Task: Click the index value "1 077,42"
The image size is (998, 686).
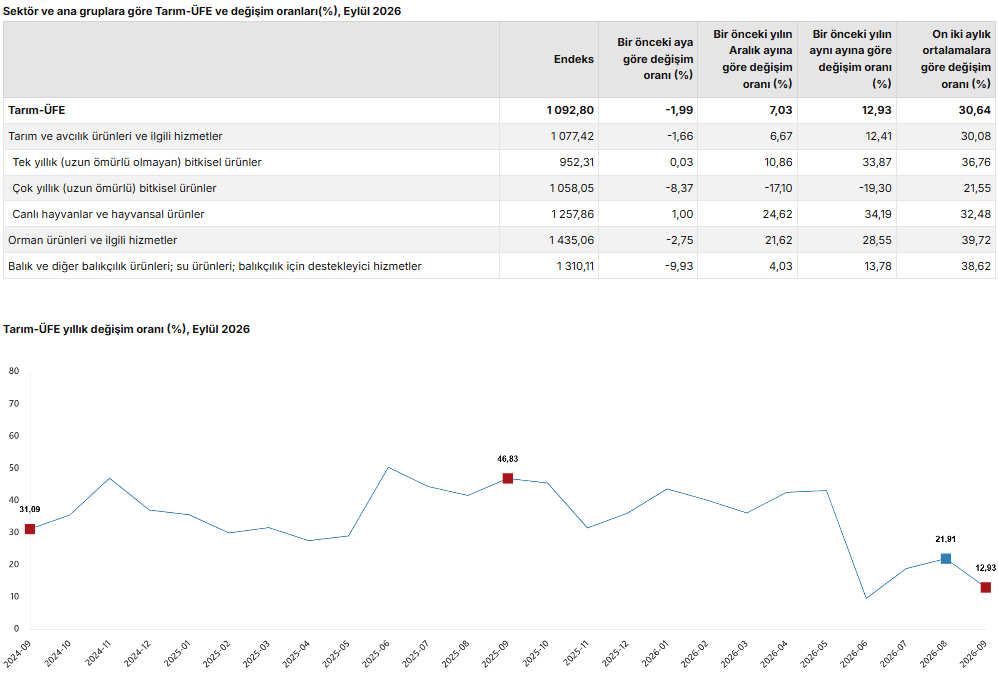Action: 572,136
